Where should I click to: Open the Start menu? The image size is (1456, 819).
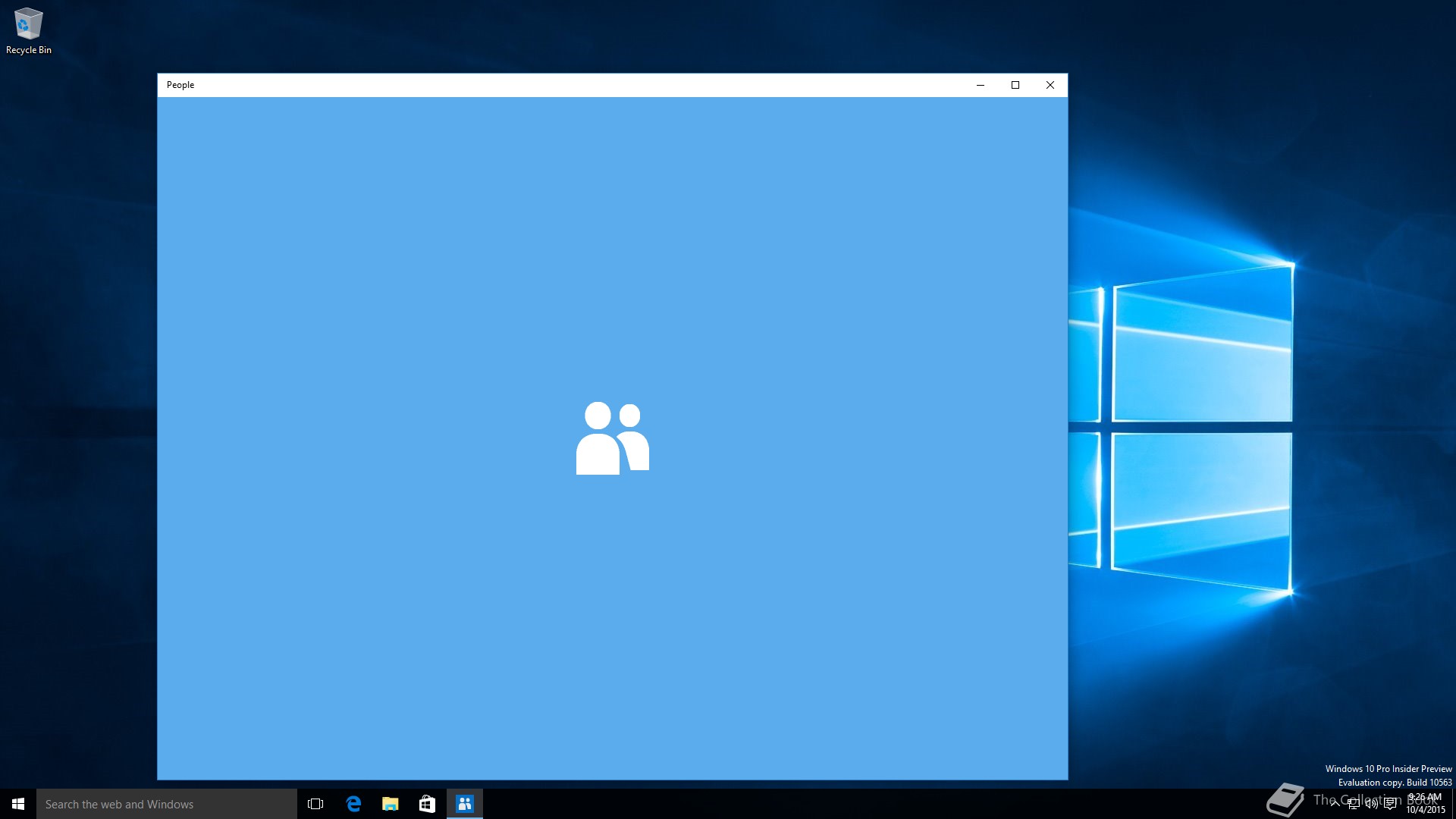coord(18,804)
